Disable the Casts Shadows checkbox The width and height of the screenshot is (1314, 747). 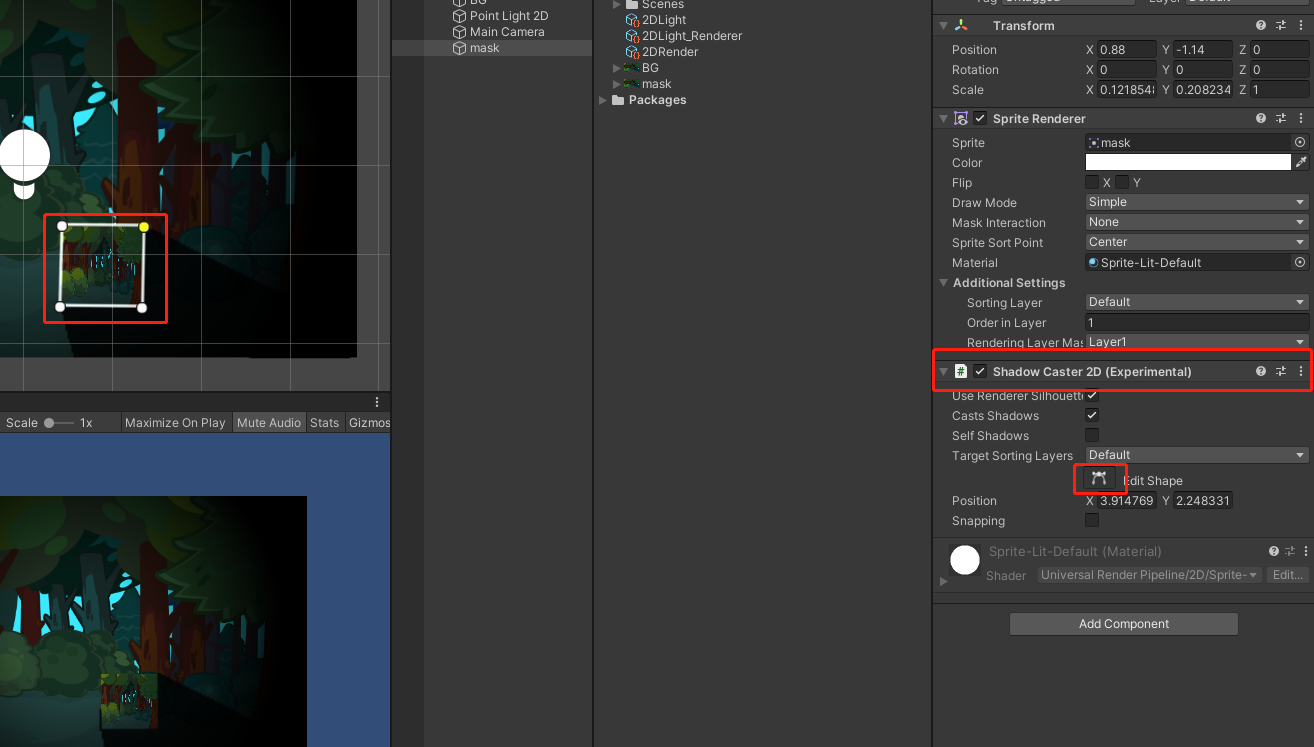pyautogui.click(x=1092, y=415)
